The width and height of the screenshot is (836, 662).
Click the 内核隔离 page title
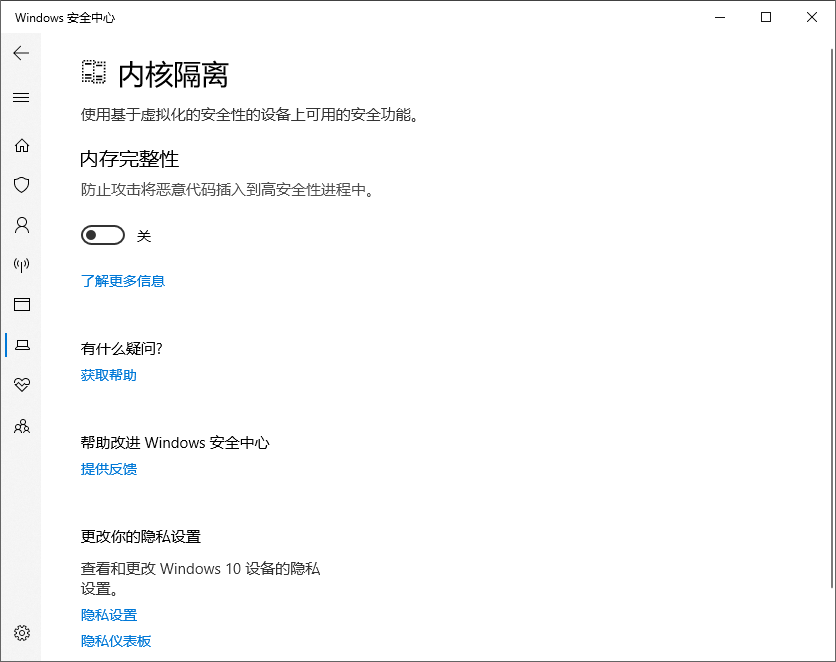click(x=173, y=75)
